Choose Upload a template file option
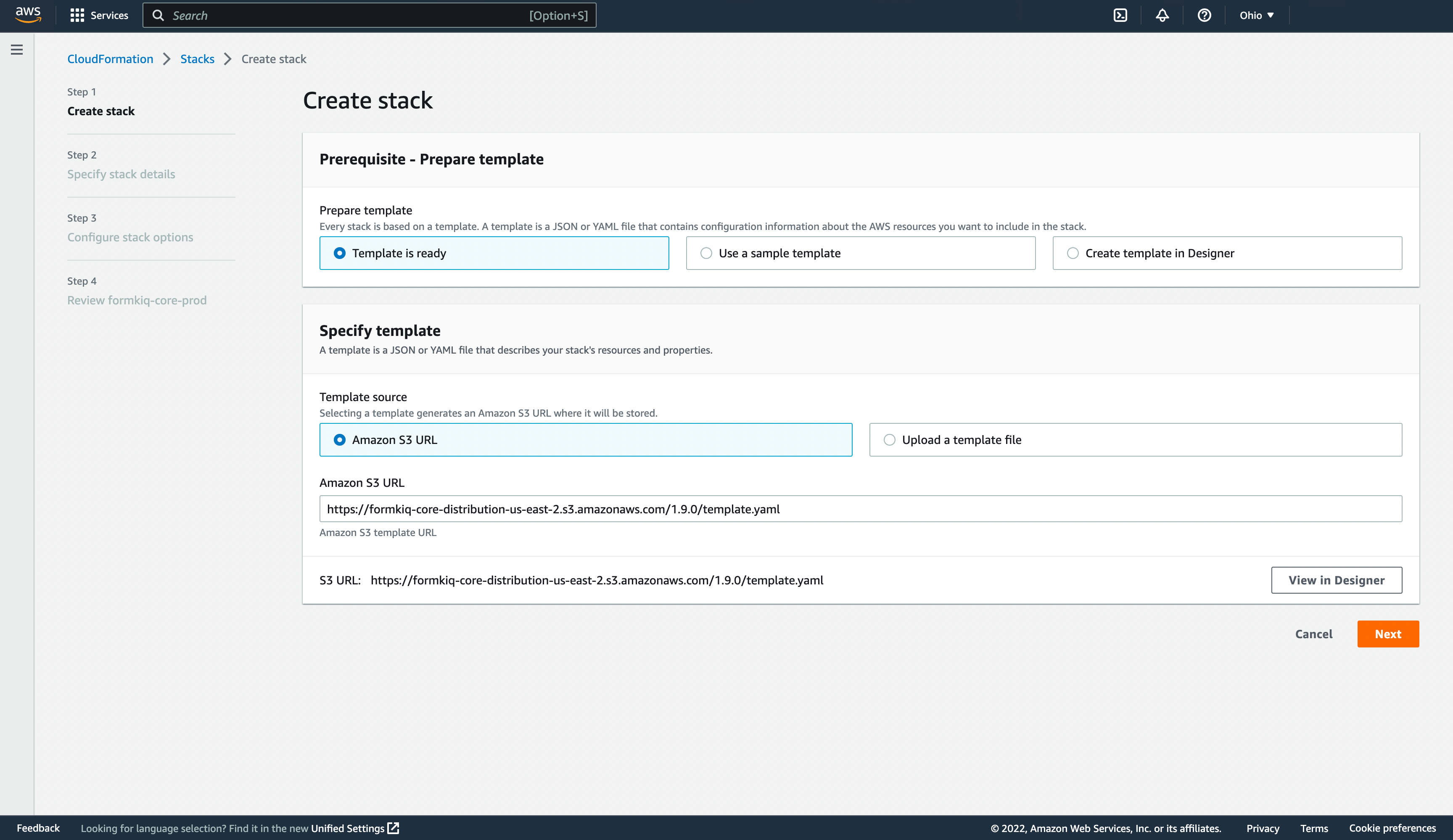Image resolution: width=1453 pixels, height=840 pixels. coord(1135,440)
